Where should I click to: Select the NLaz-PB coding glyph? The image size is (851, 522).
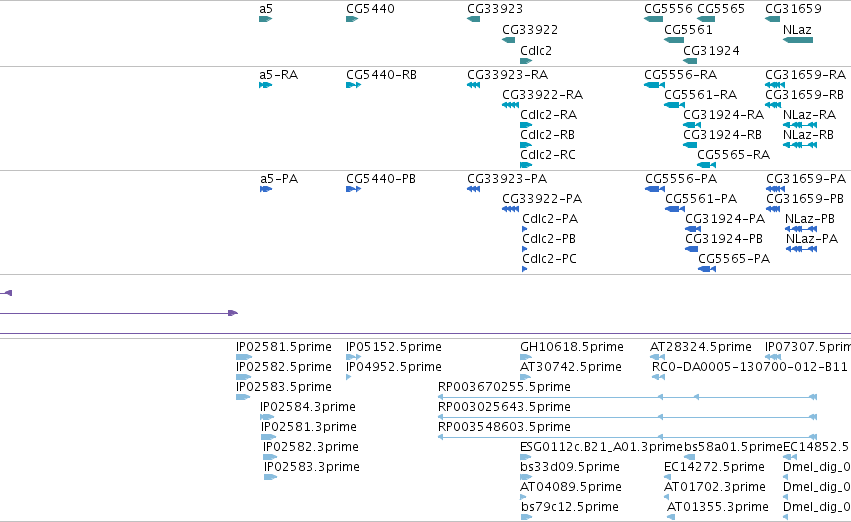click(x=801, y=229)
